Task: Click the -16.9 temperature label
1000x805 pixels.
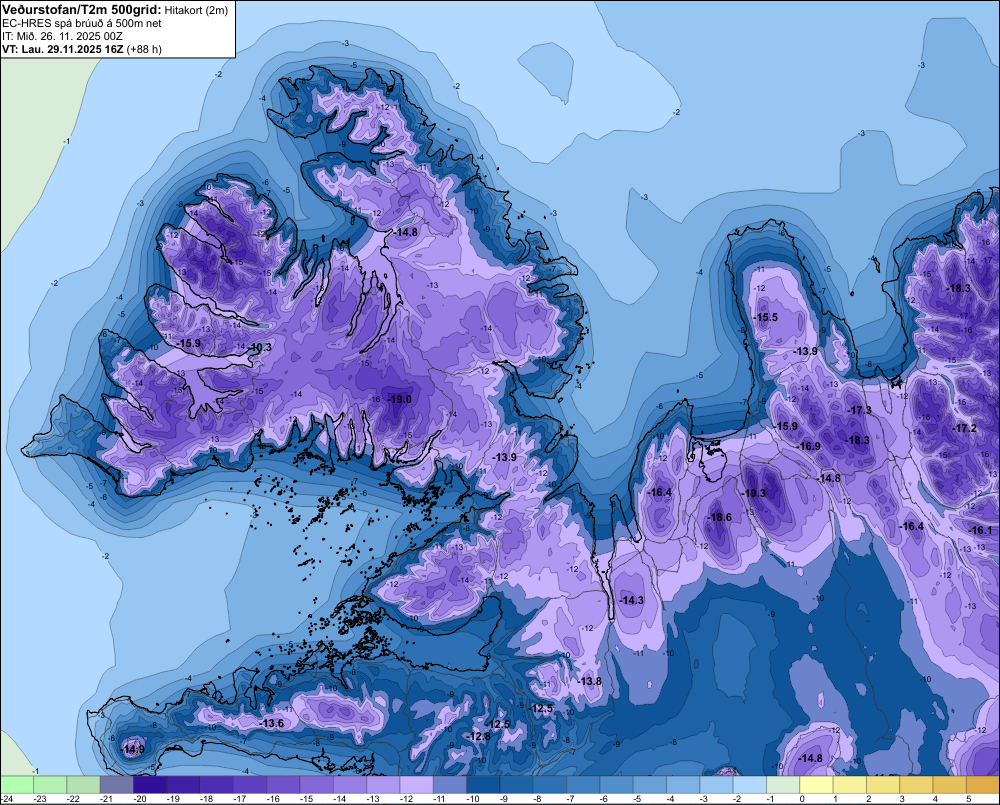Action: [809, 446]
